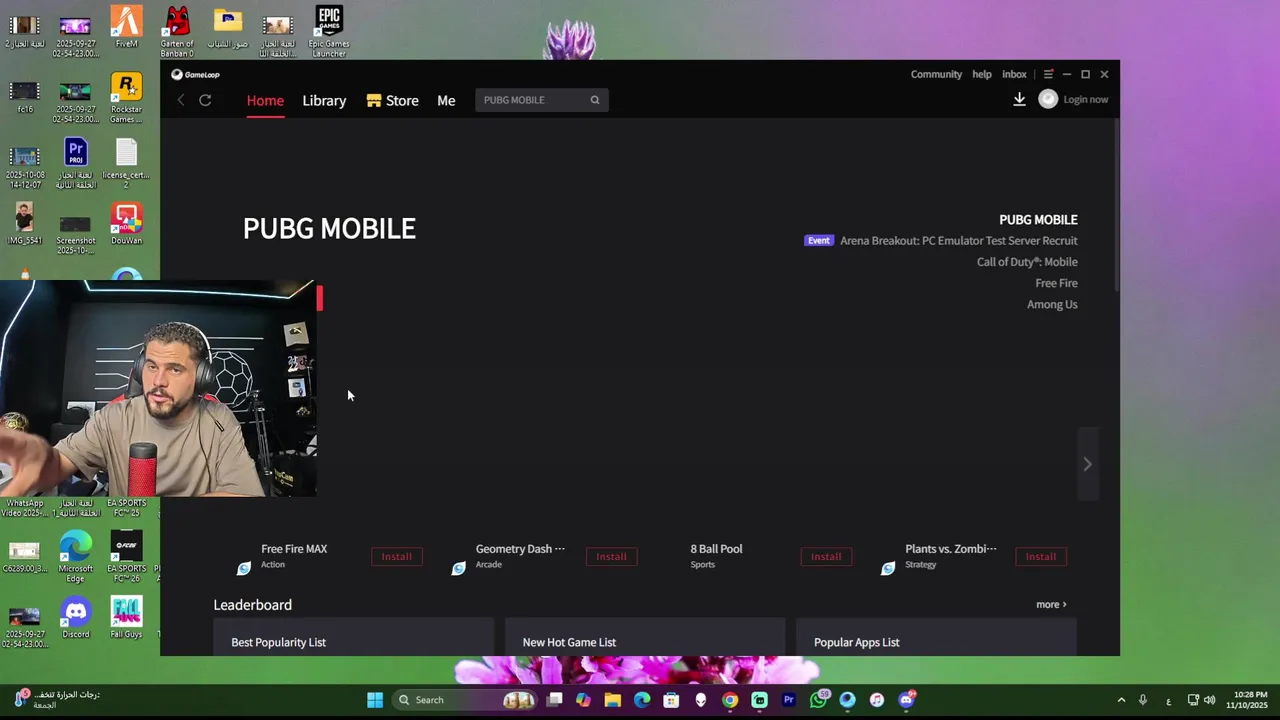
Task: Open the New Hot Game List card
Action: tap(645, 638)
